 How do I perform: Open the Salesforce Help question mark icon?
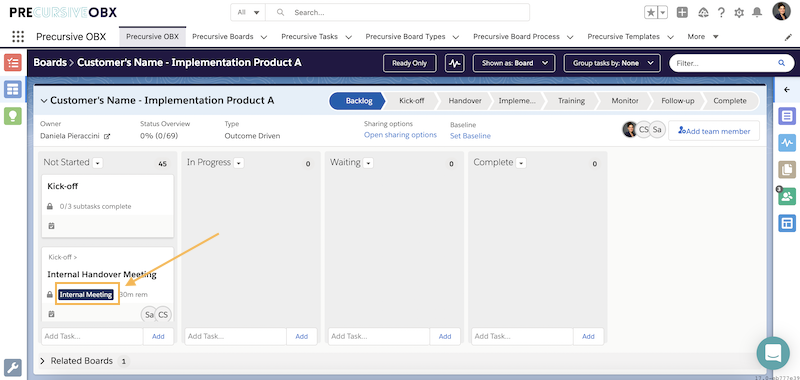pyautogui.click(x=721, y=13)
